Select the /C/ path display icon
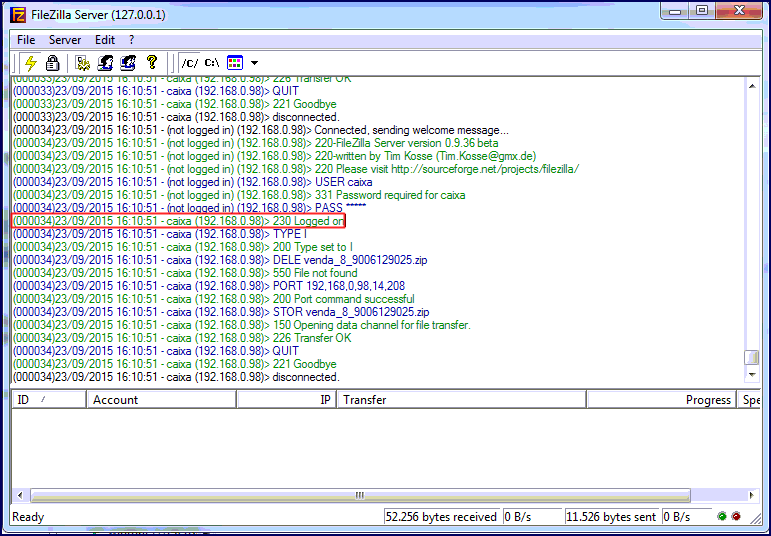This screenshot has width=771, height=536. (190, 63)
